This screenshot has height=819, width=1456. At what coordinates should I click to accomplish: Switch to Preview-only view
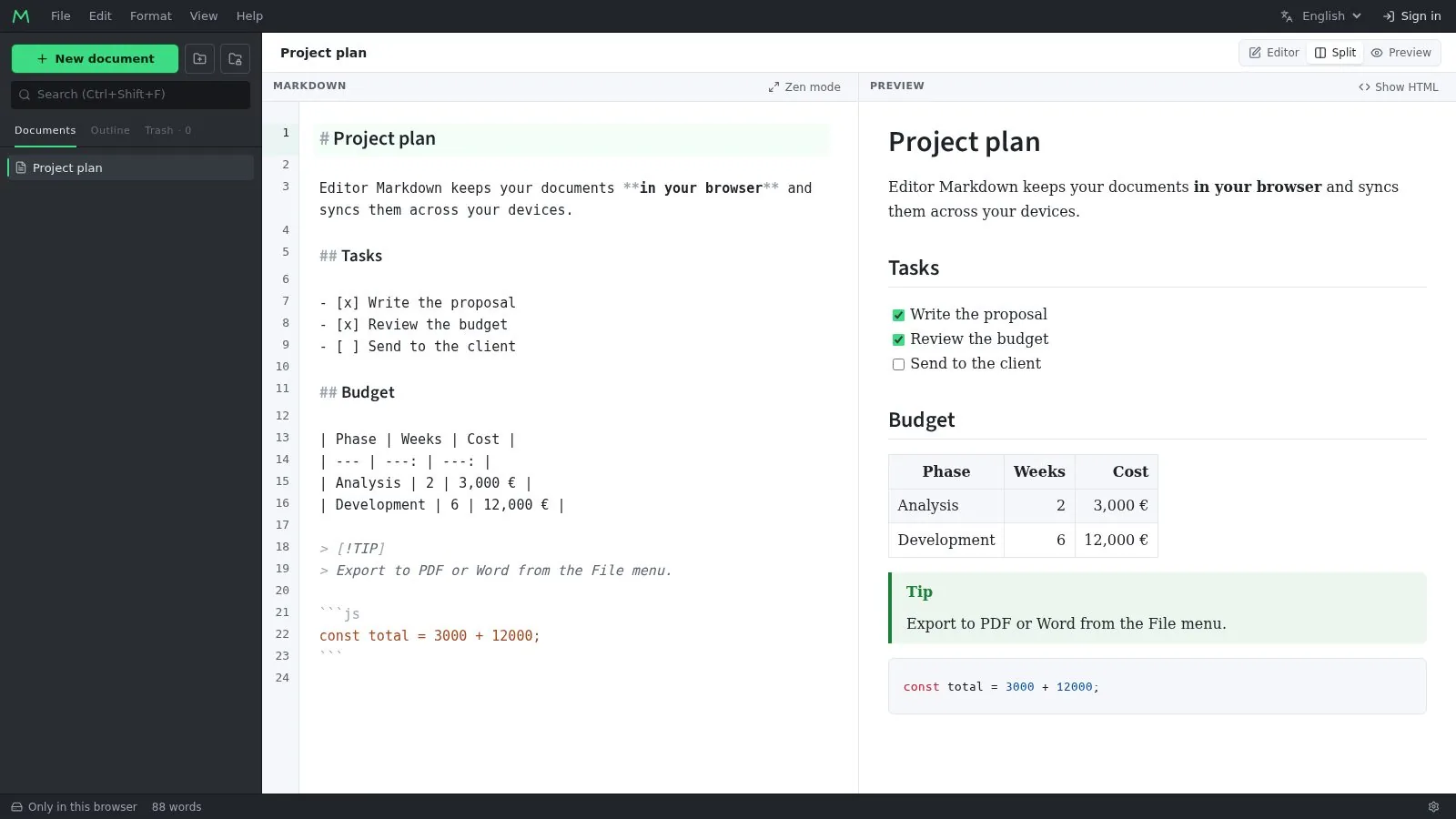click(1401, 53)
